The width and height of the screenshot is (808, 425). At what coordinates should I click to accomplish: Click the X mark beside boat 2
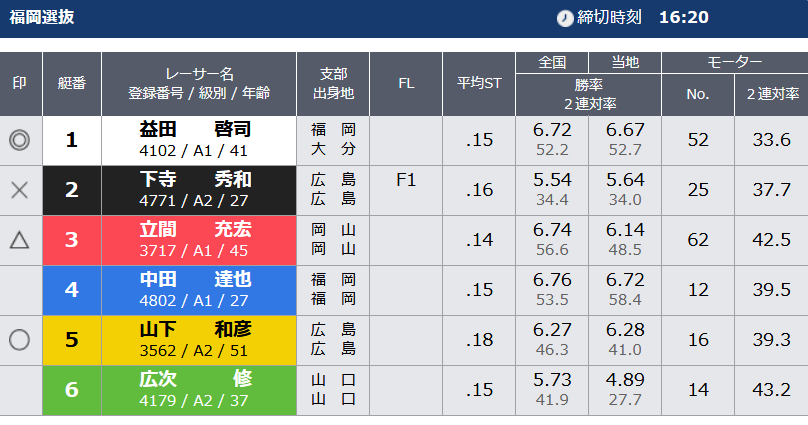click(20, 190)
